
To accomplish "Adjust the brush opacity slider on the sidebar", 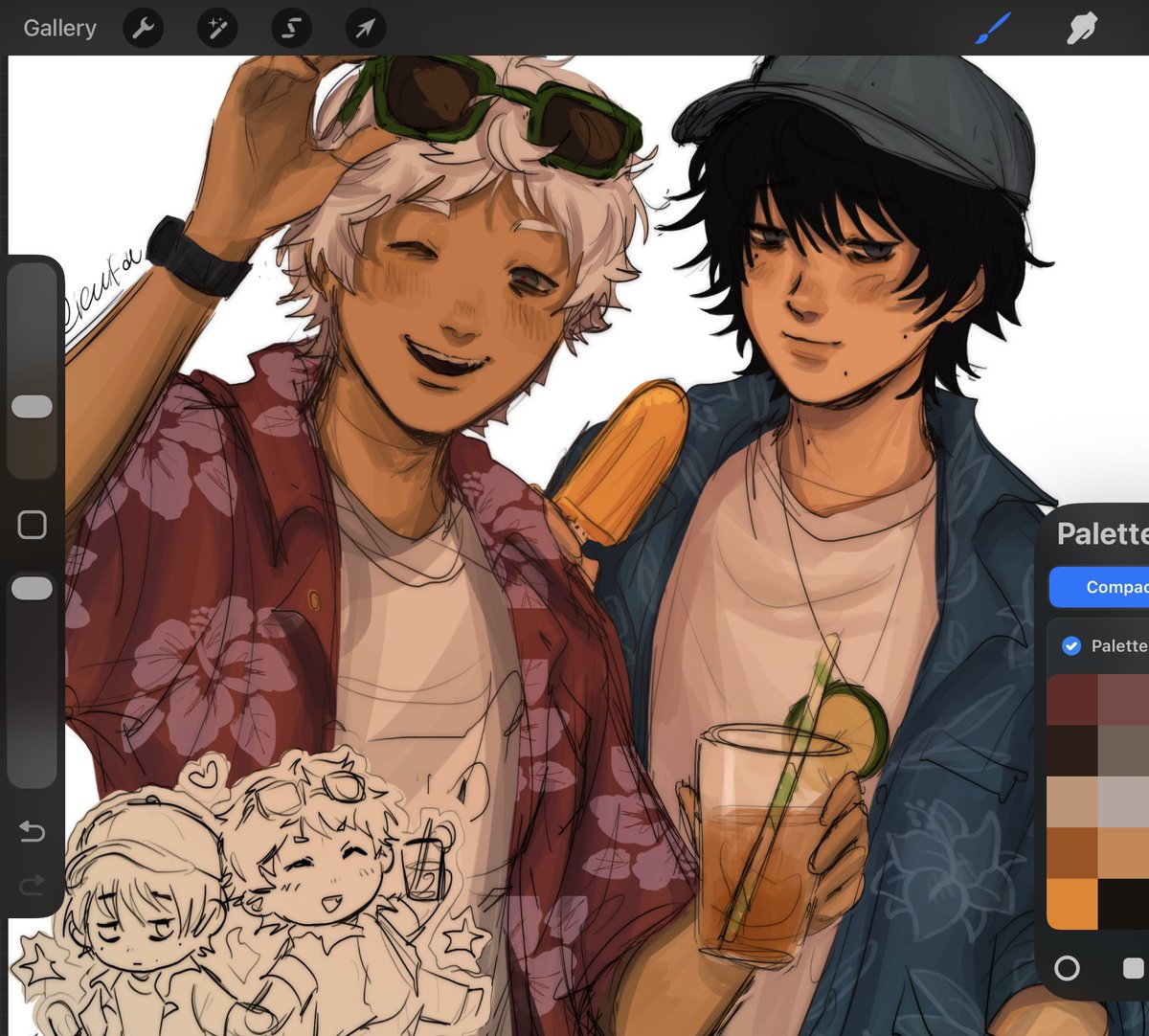I will (33, 587).
